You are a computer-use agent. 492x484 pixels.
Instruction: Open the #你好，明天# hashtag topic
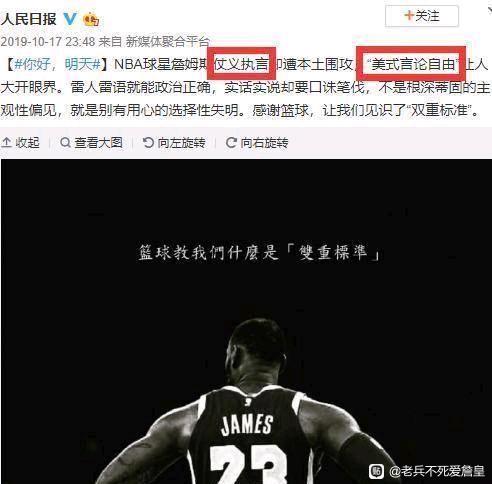pyautogui.click(x=57, y=64)
